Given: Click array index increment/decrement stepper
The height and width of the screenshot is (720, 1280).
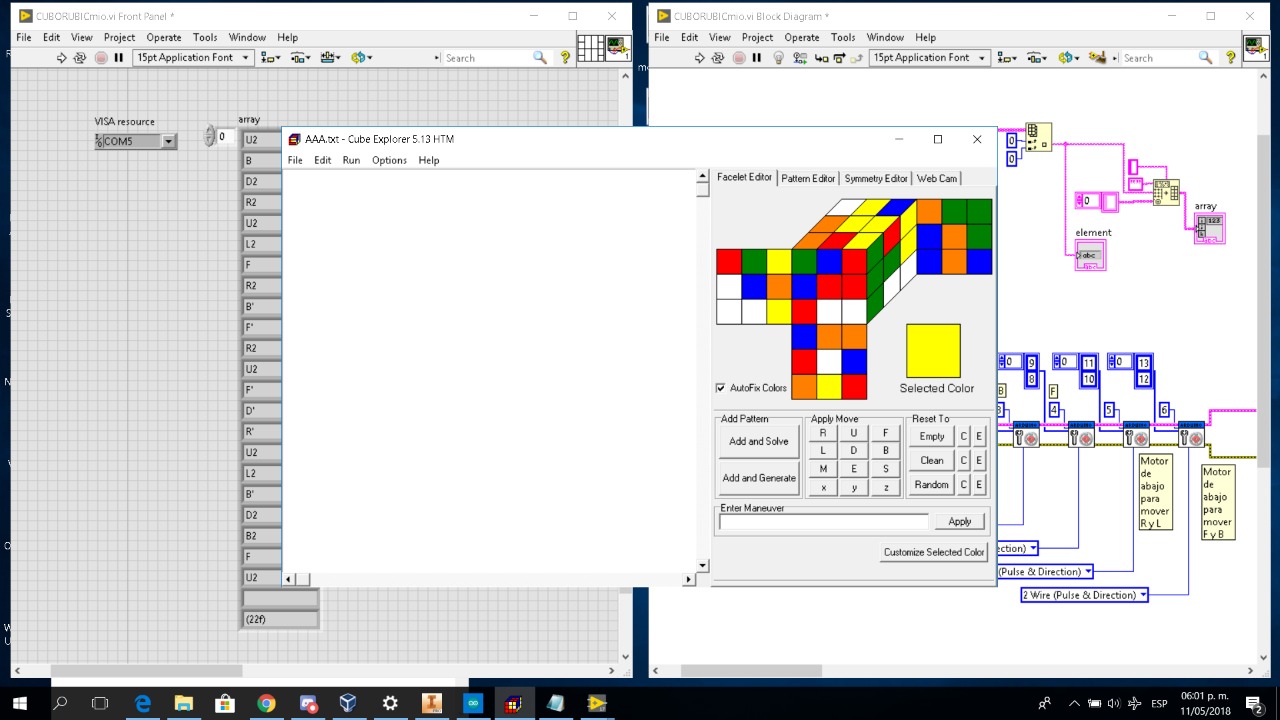Looking at the screenshot, I should [x=210, y=137].
